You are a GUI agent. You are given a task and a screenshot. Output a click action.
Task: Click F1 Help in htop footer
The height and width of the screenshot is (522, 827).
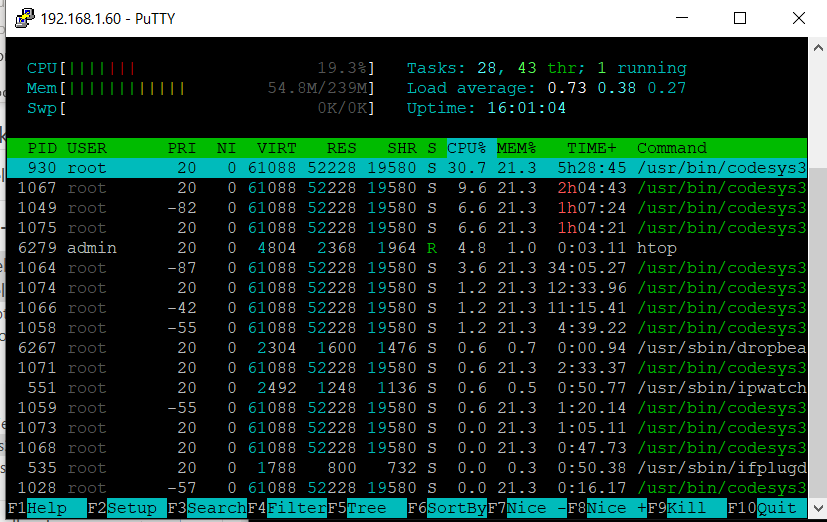(x=46, y=508)
